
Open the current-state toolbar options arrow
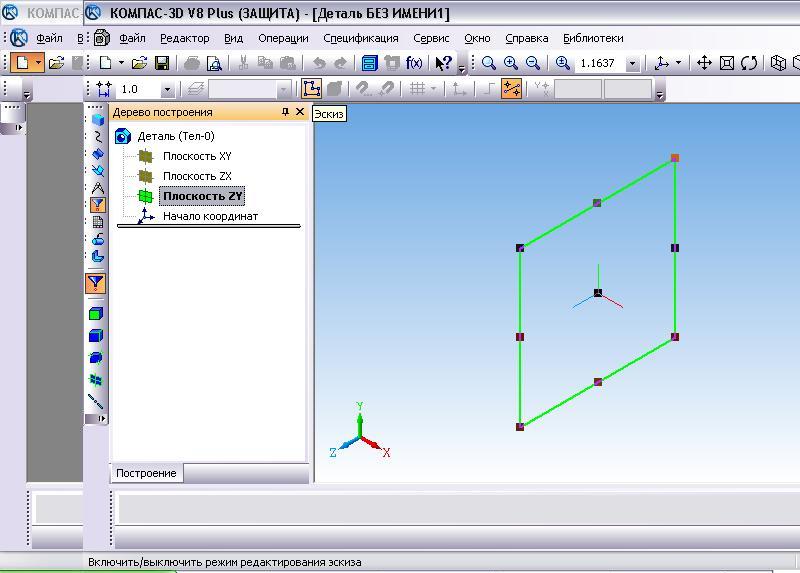(x=660, y=95)
